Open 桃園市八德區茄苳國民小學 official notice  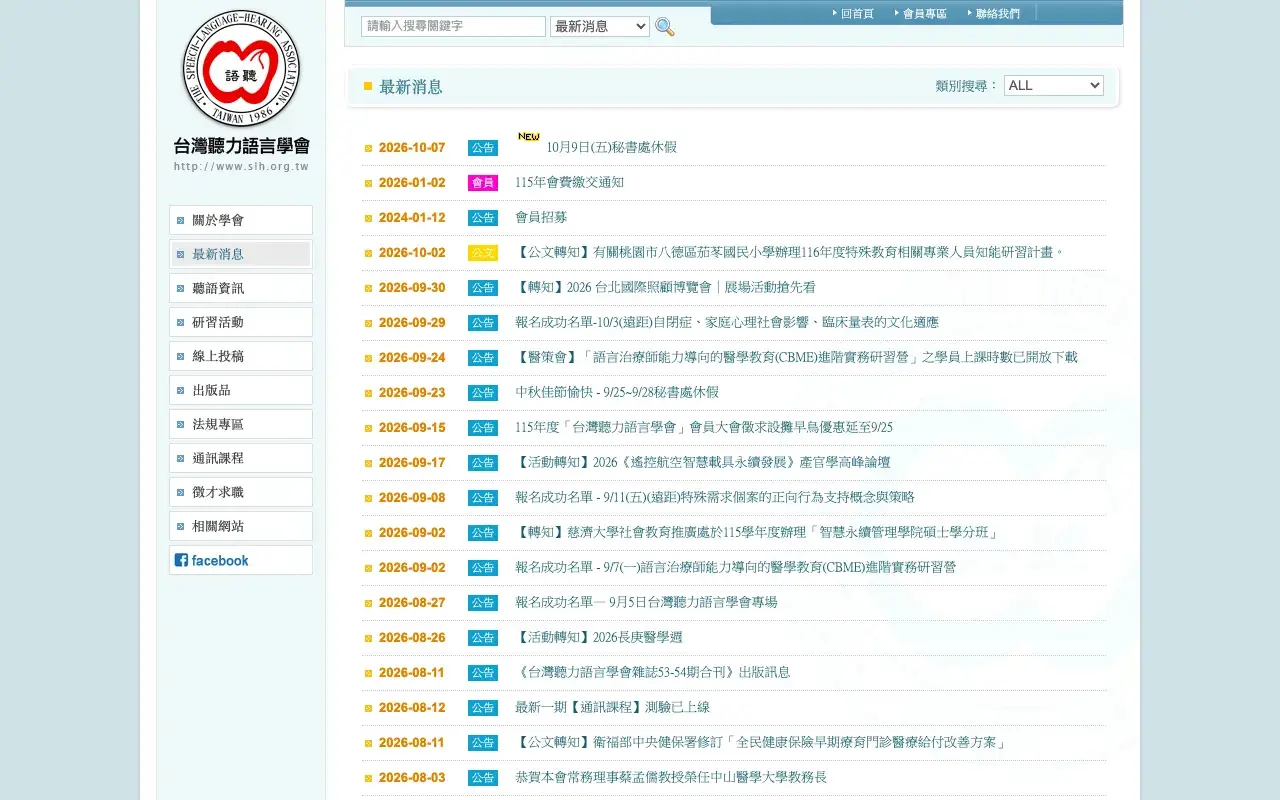[790, 253]
